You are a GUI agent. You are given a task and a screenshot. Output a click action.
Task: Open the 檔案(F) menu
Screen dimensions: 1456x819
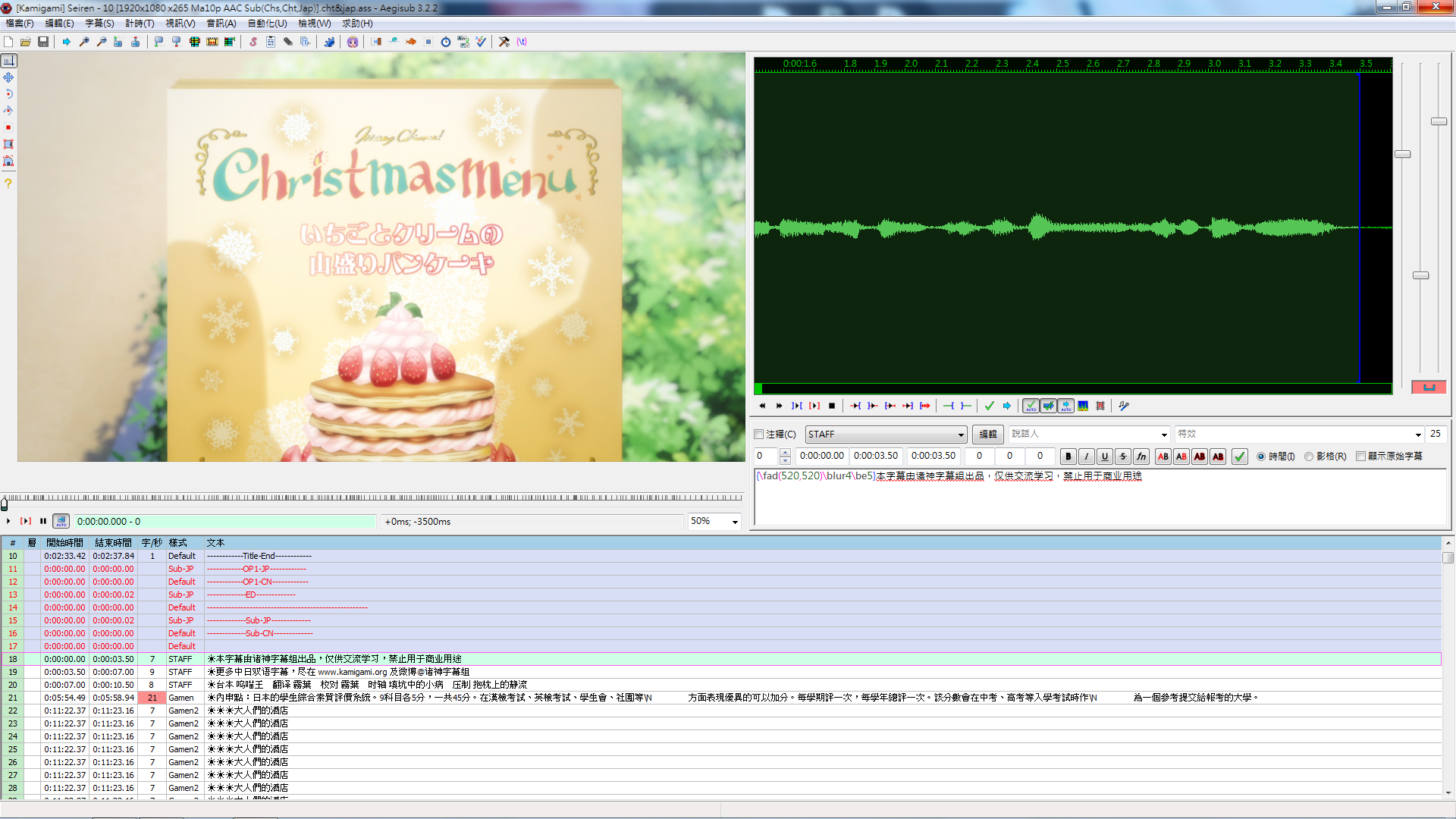click(x=20, y=24)
